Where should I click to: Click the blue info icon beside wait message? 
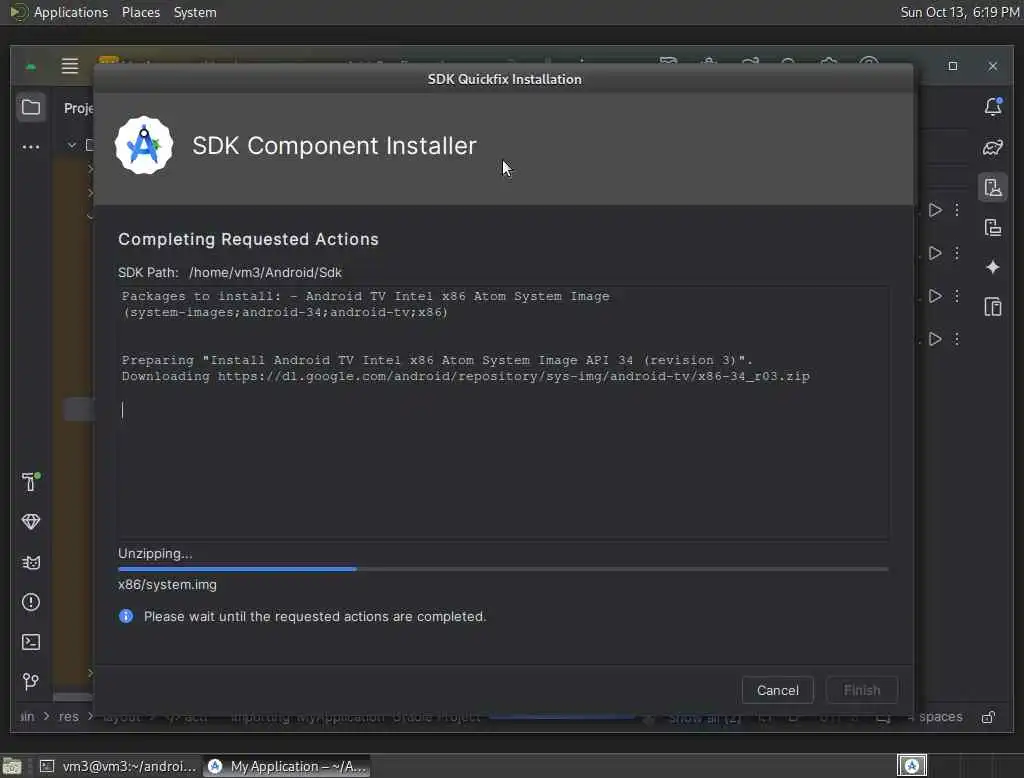coord(126,616)
